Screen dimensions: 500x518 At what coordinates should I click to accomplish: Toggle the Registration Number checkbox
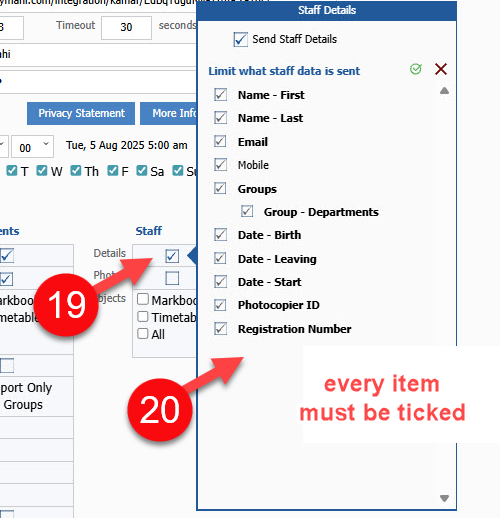tap(220, 329)
